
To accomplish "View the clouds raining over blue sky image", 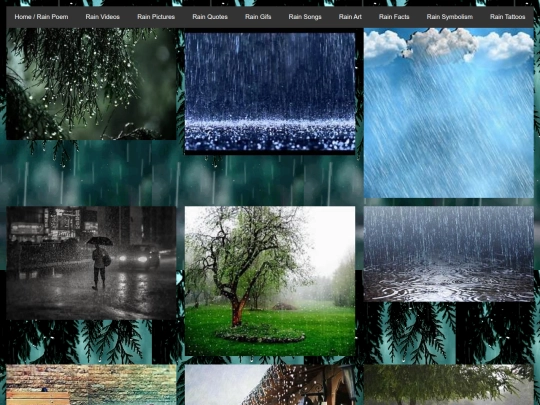I will point(449,113).
